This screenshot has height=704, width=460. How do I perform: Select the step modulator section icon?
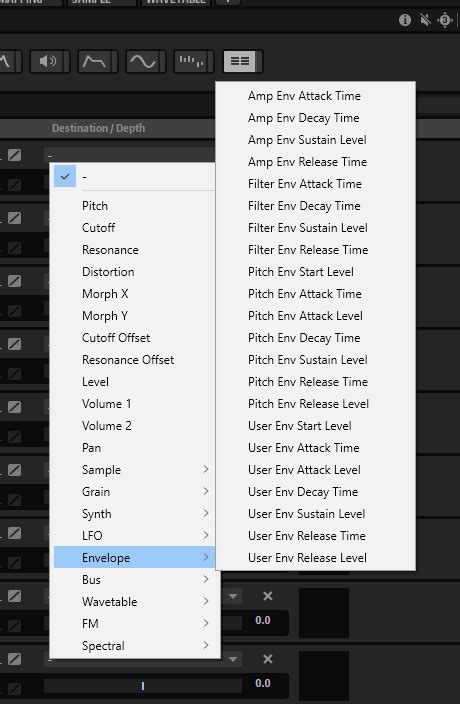pyautogui.click(x=194, y=61)
